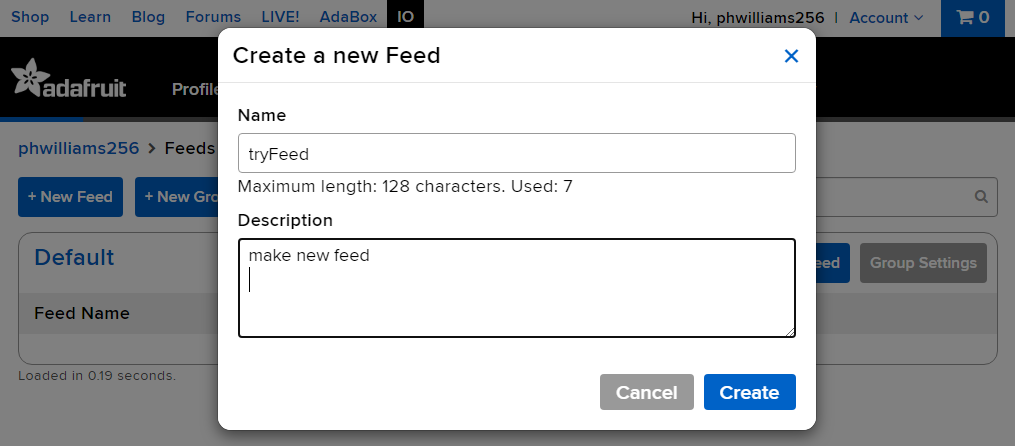
Task: Click the Default group heading
Action: 74,258
